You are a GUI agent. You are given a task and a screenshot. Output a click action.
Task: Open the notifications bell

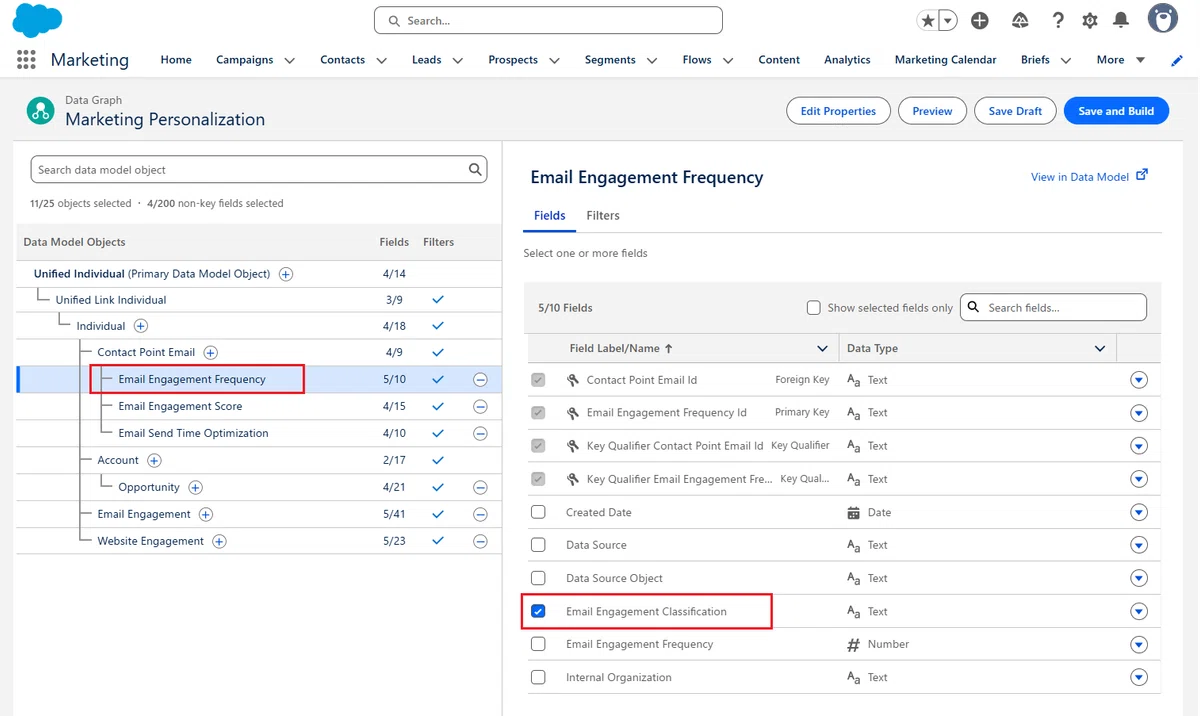1121,20
